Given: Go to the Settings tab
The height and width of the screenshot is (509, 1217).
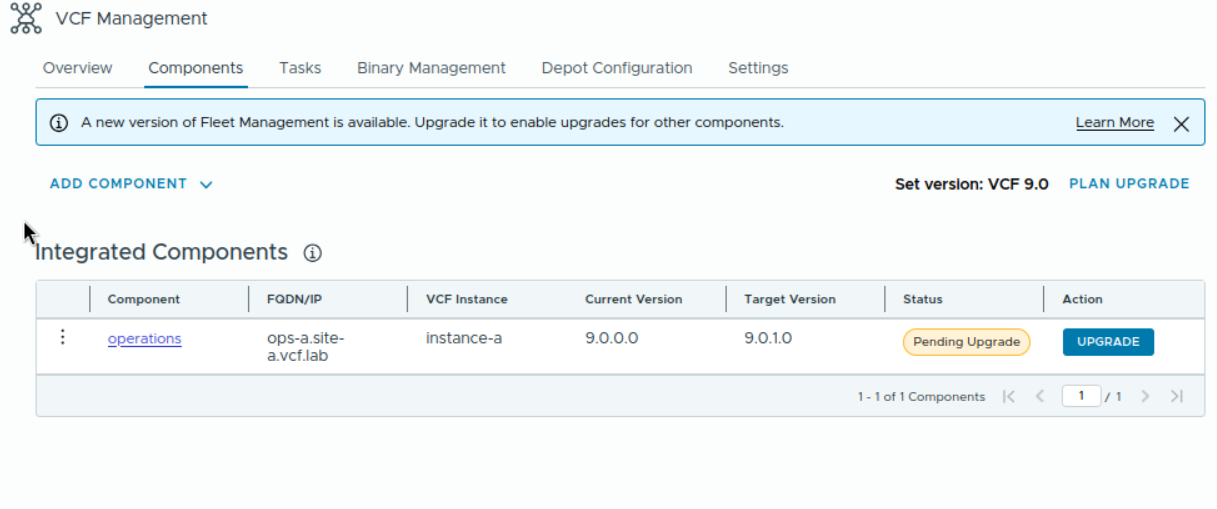Looking at the screenshot, I should 758,68.
